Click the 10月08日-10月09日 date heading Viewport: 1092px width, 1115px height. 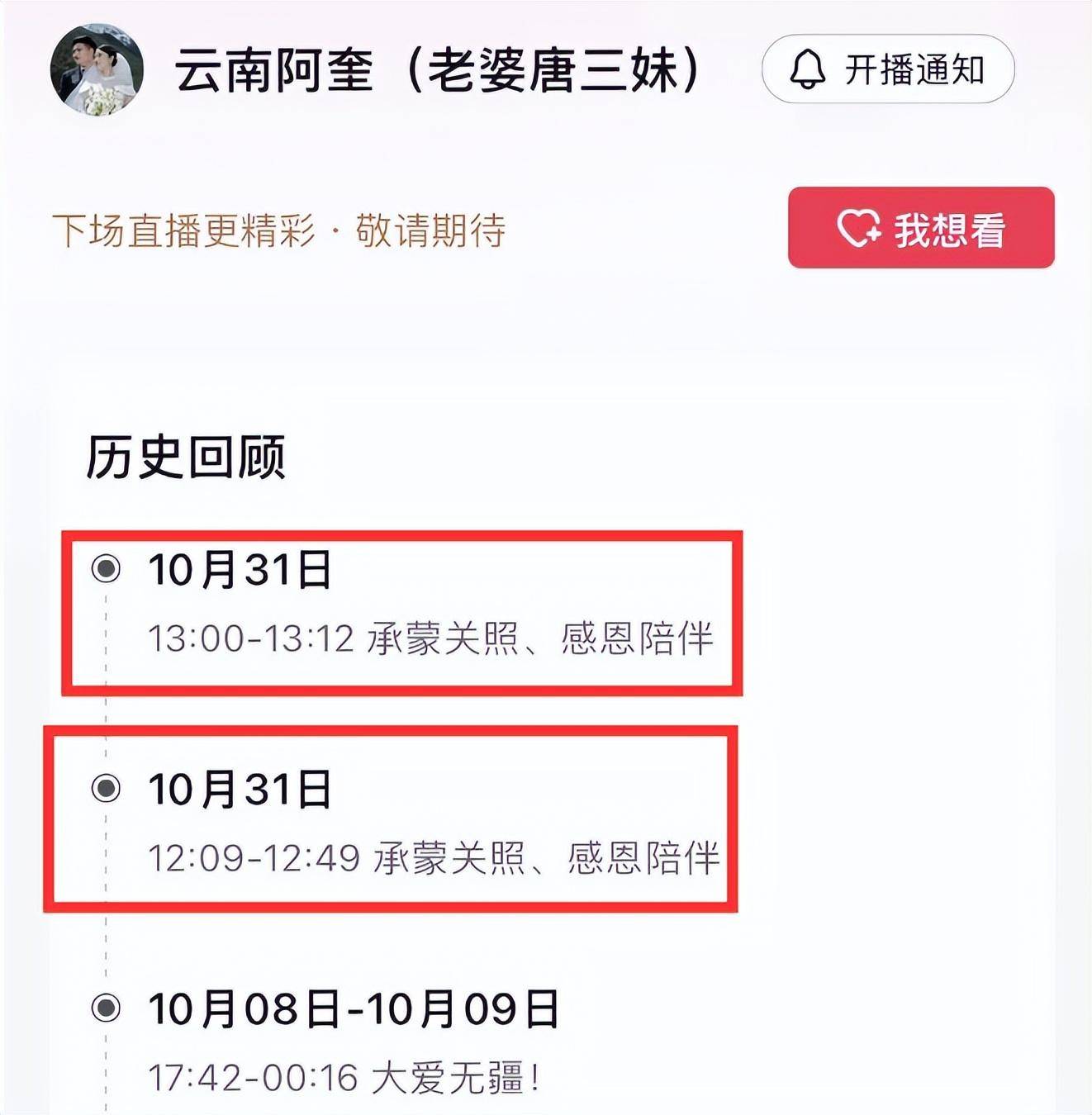[354, 1009]
